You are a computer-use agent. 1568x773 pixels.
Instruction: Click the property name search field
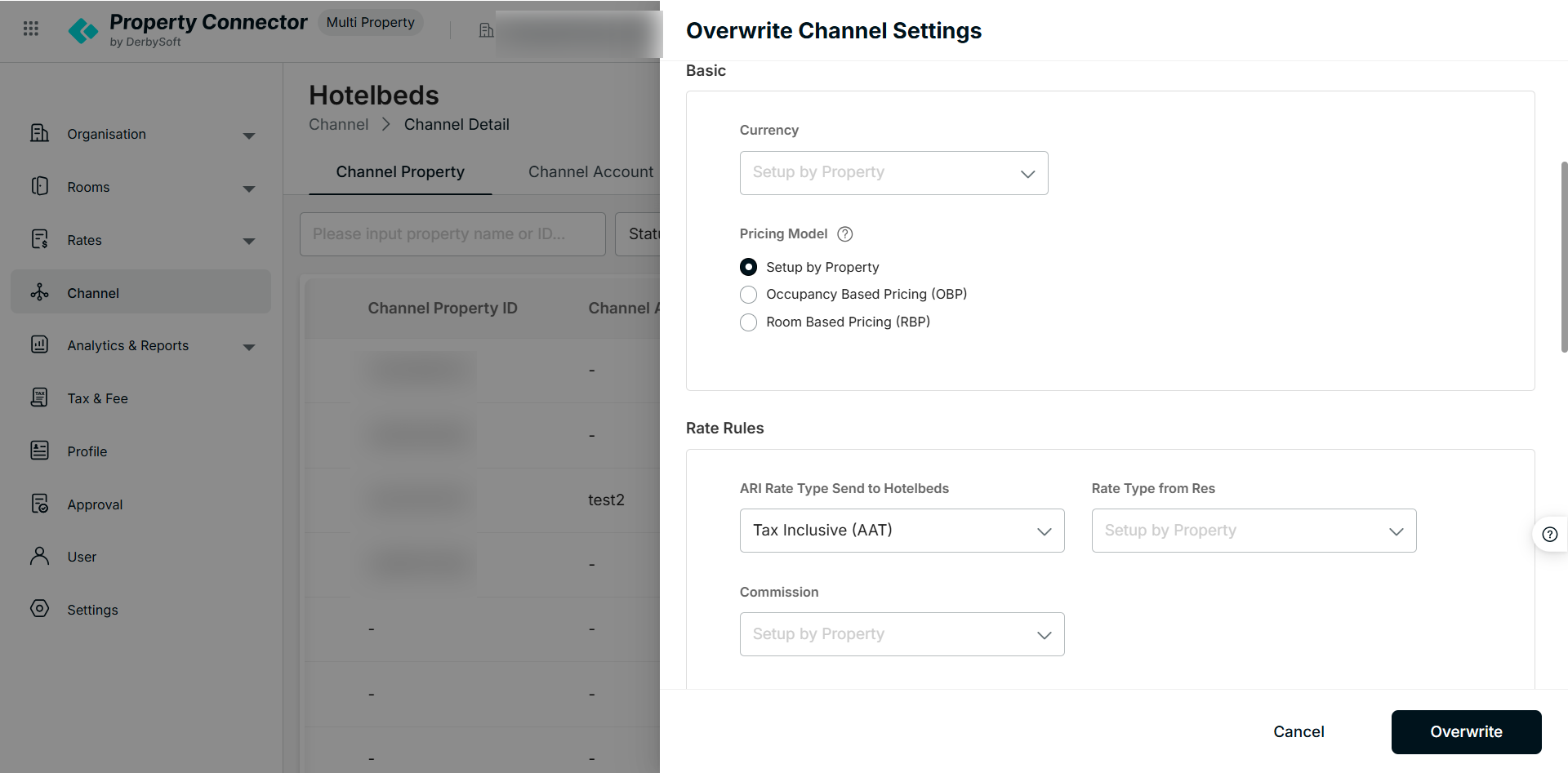point(452,234)
